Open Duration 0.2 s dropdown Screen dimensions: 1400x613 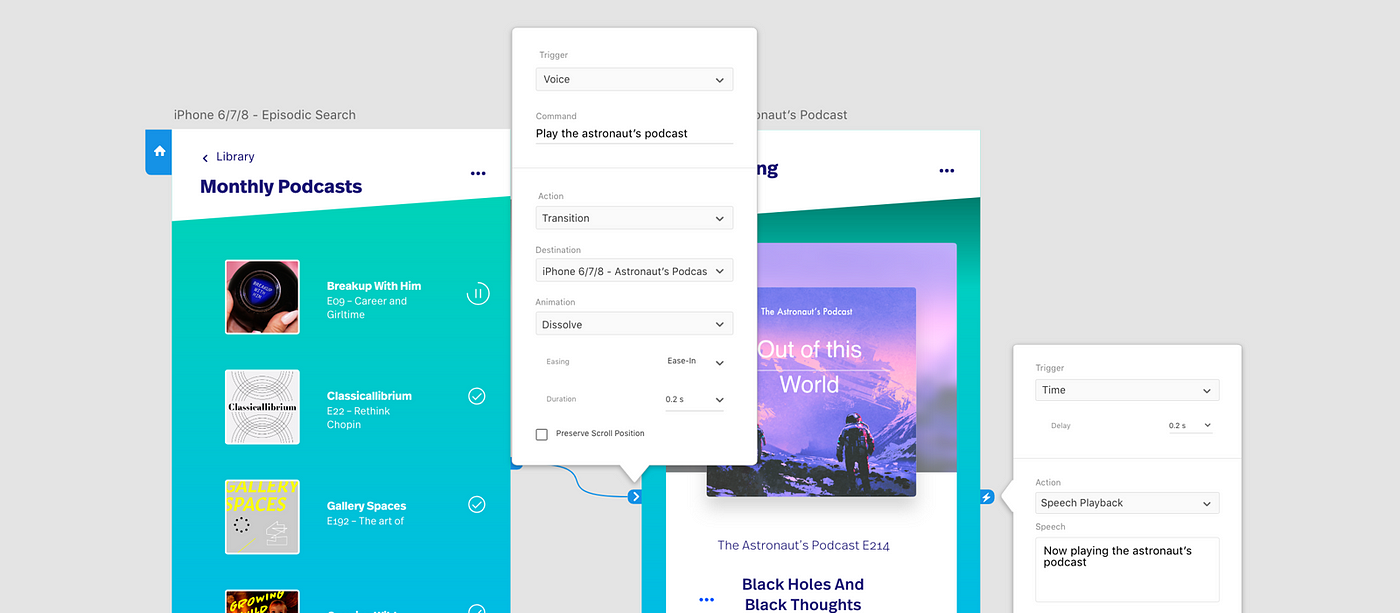[x=695, y=400]
